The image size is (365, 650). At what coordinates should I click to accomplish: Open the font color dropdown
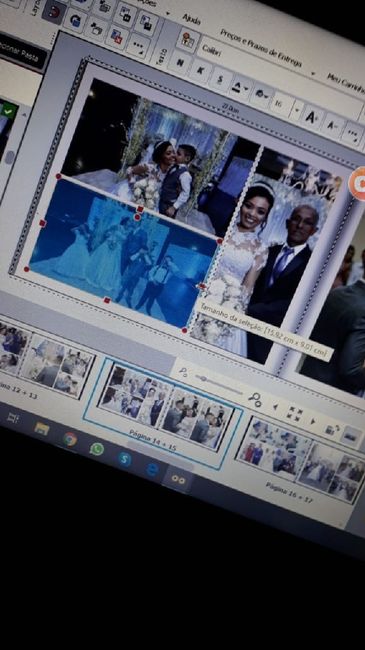coord(241,88)
